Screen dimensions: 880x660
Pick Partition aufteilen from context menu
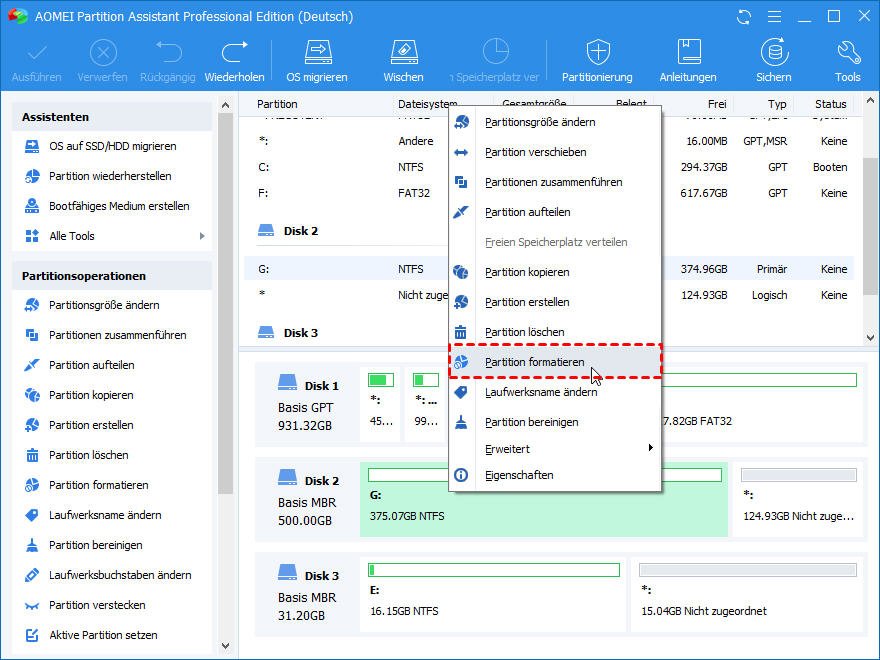[x=554, y=212]
